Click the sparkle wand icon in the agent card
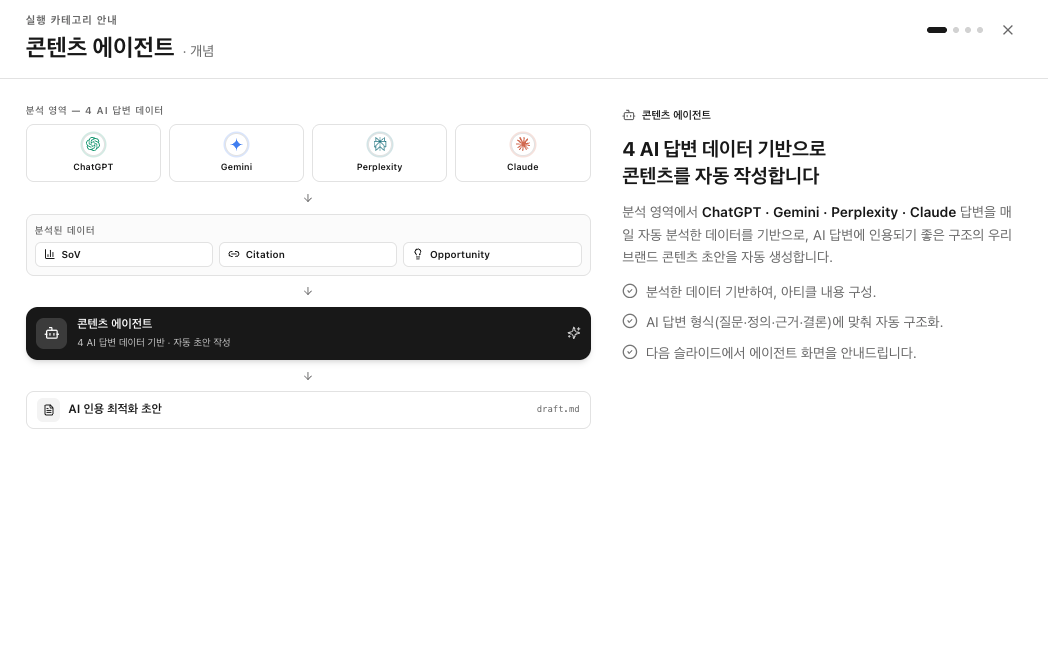The height and width of the screenshot is (653, 1048). point(573,333)
